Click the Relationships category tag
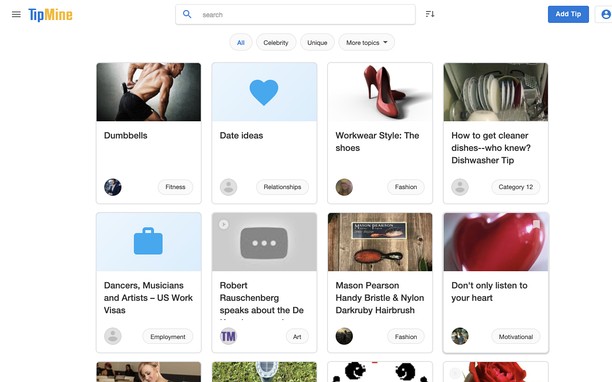The image size is (612, 382). tap(282, 187)
